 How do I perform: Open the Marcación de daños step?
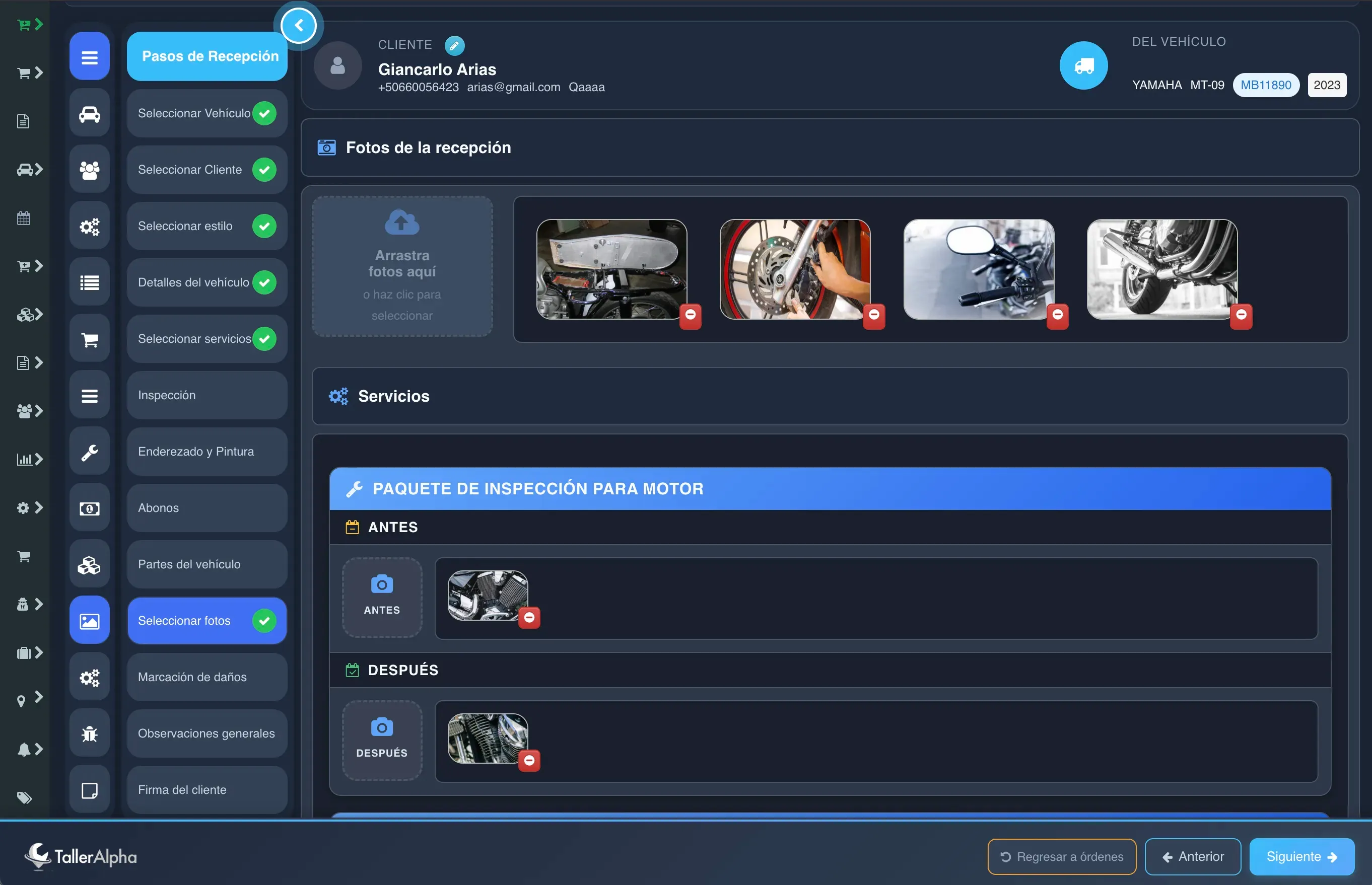tap(207, 677)
